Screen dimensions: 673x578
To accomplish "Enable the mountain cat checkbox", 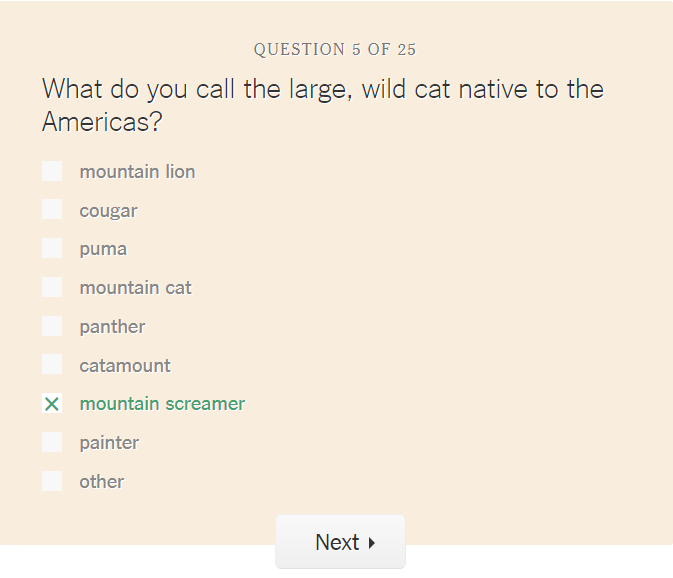I will click(x=52, y=288).
